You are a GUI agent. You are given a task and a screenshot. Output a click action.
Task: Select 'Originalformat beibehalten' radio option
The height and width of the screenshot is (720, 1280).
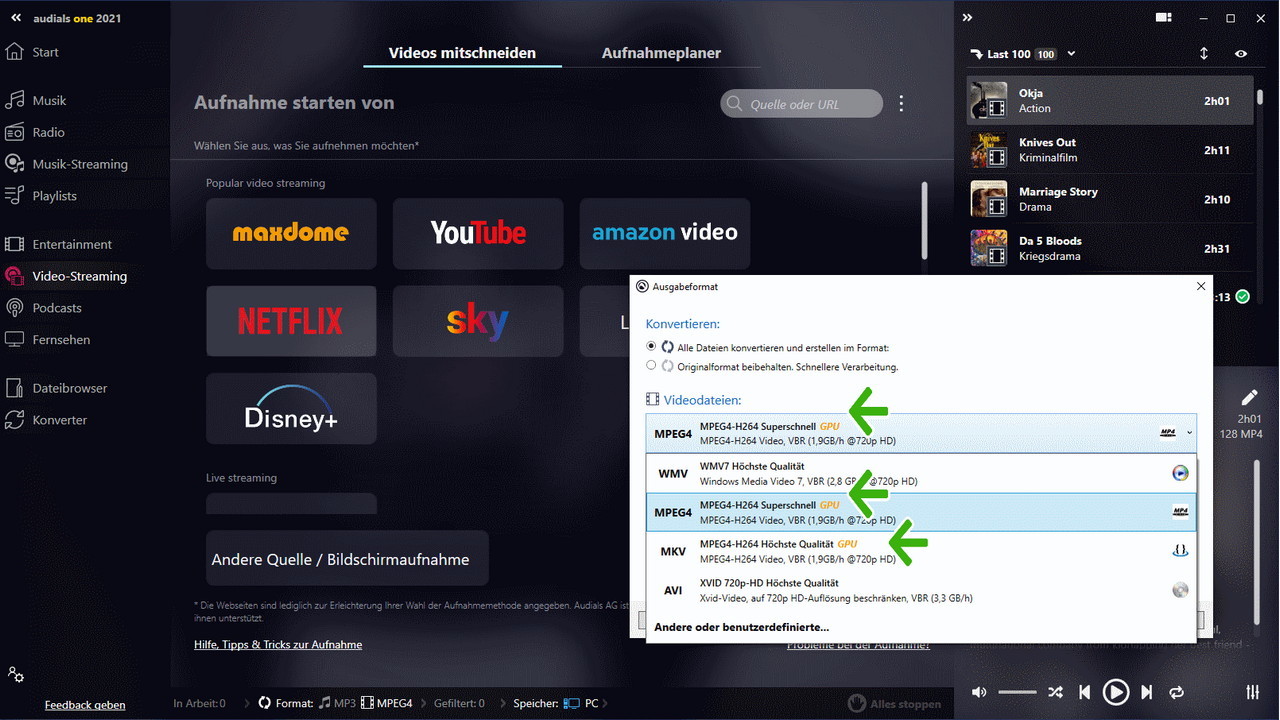[652, 366]
